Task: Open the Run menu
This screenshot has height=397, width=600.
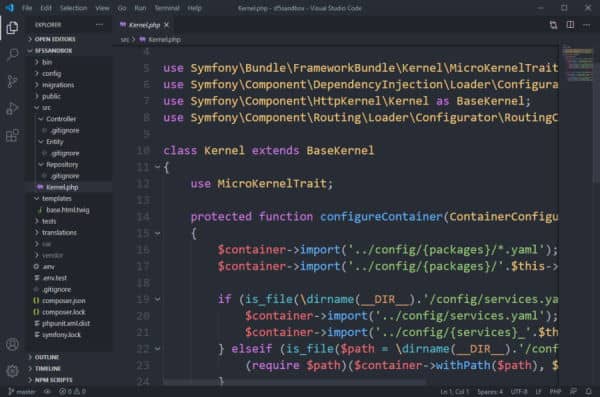Action: click(x=140, y=8)
